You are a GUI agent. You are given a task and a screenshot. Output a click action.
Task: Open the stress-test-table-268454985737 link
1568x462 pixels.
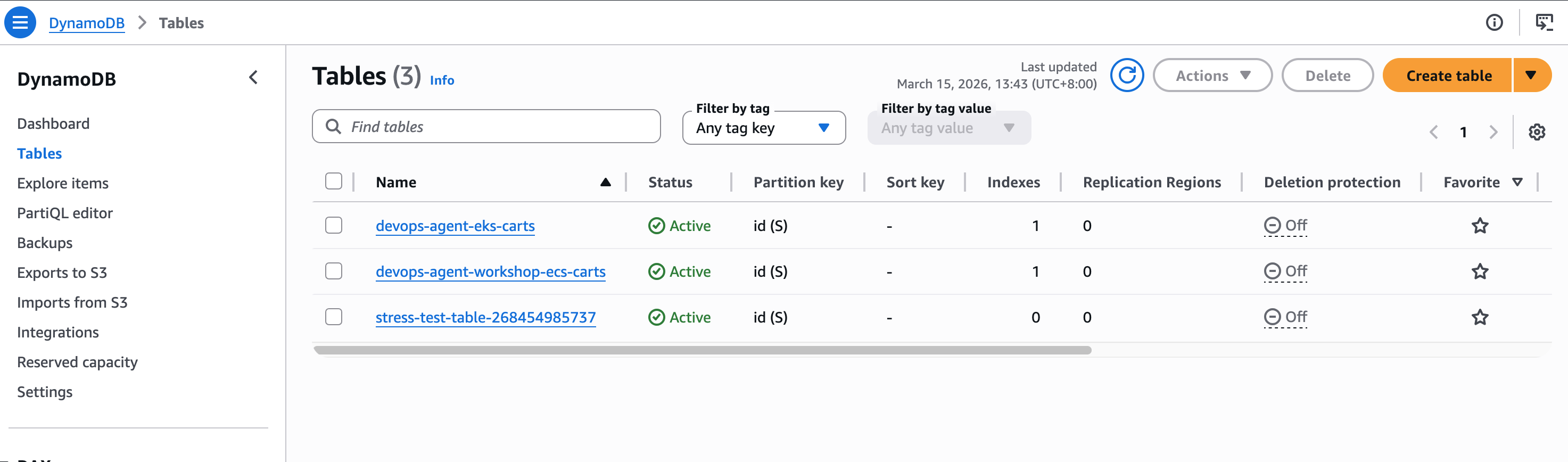tap(485, 317)
